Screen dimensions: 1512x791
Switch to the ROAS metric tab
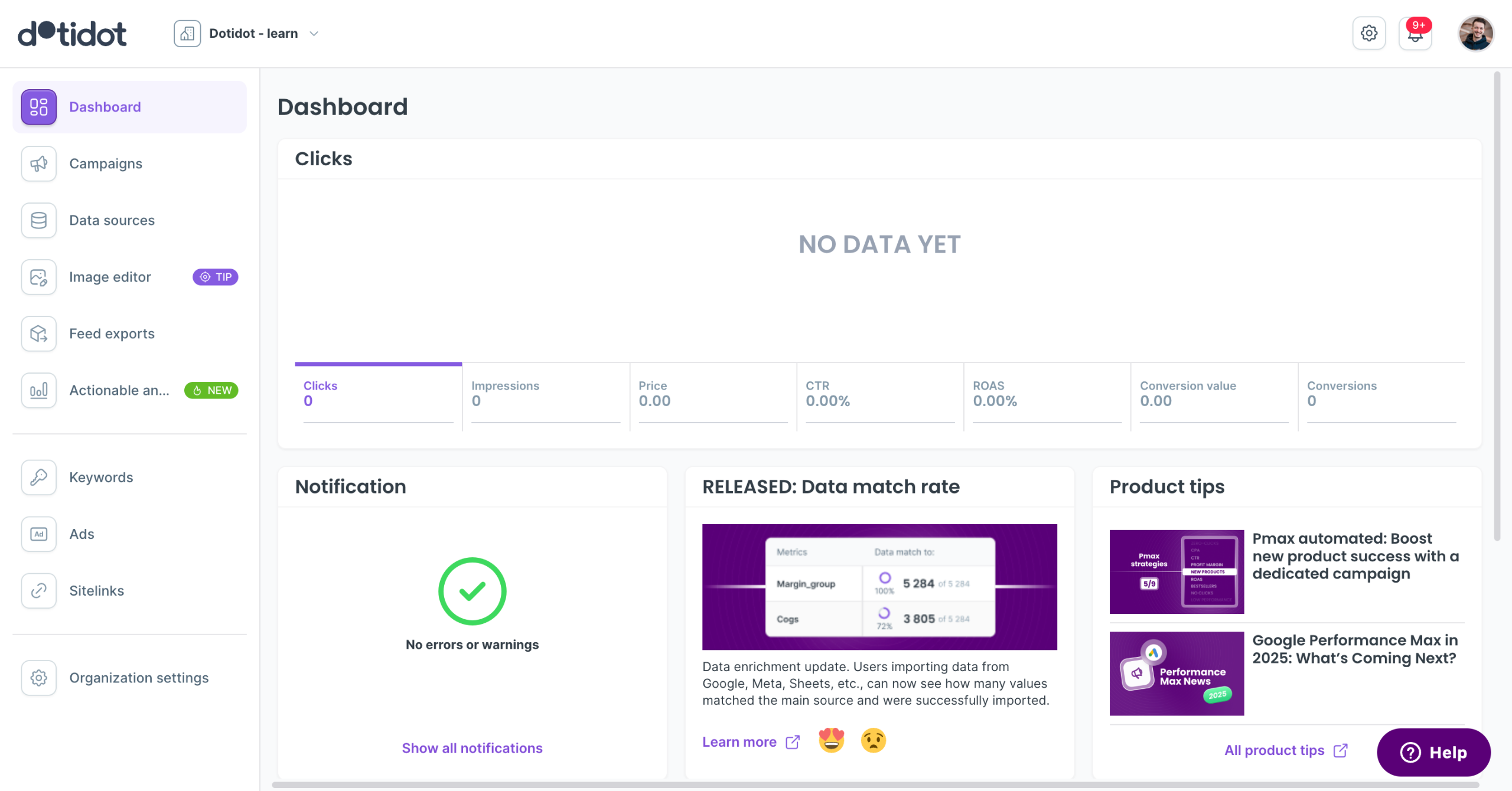point(1046,394)
